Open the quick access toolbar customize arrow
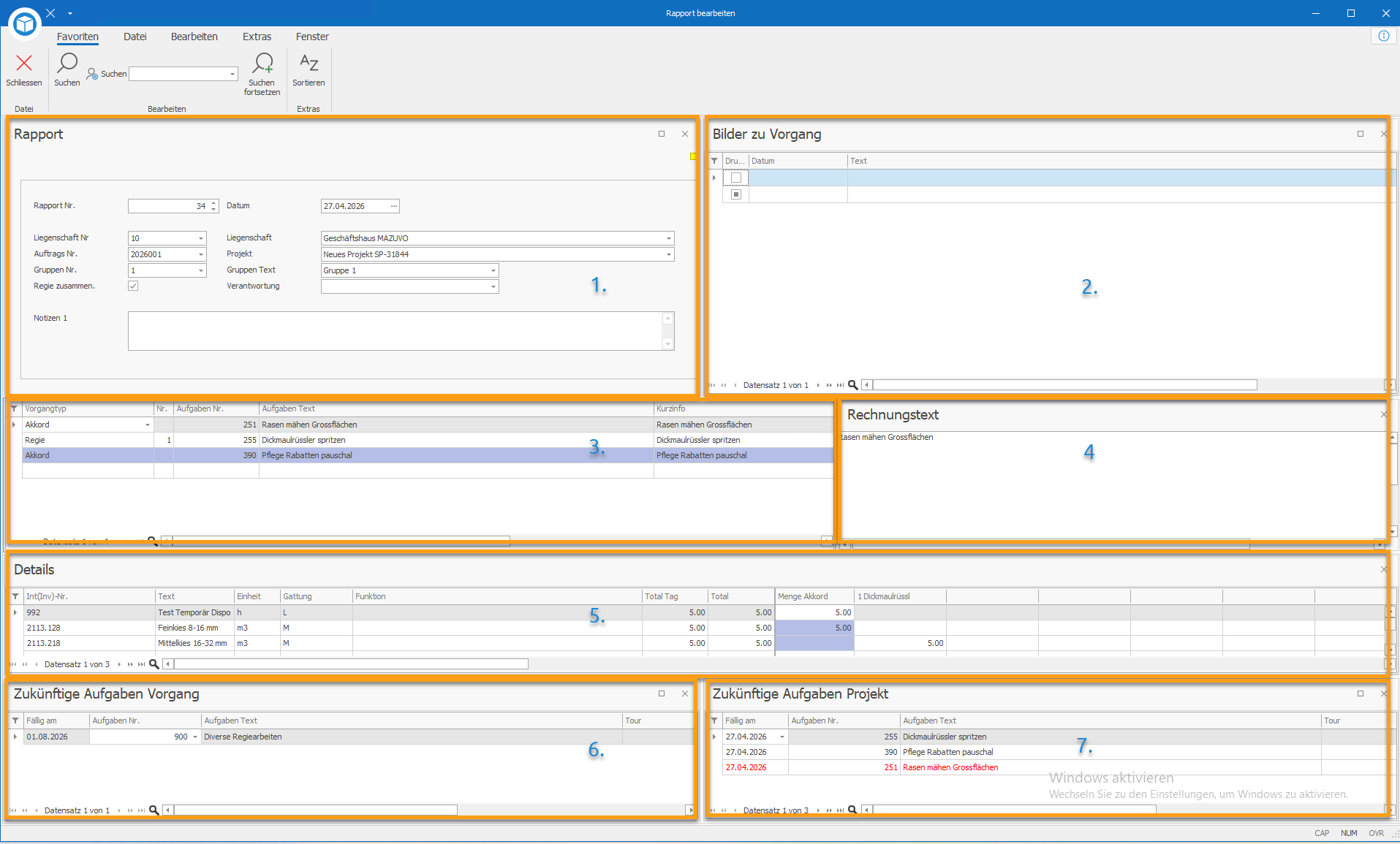The width and height of the screenshot is (1400, 844). 70,13
